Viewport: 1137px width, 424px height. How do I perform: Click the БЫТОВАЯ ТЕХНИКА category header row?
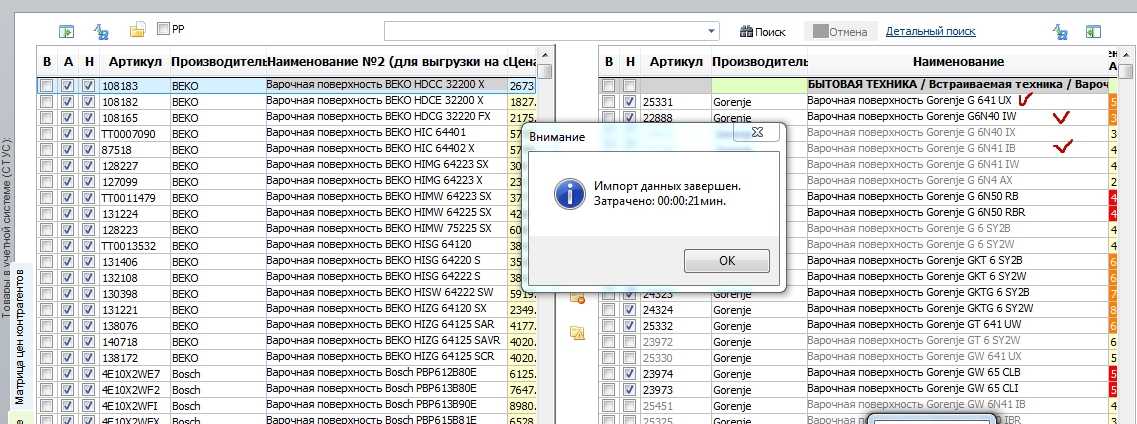click(x=859, y=86)
